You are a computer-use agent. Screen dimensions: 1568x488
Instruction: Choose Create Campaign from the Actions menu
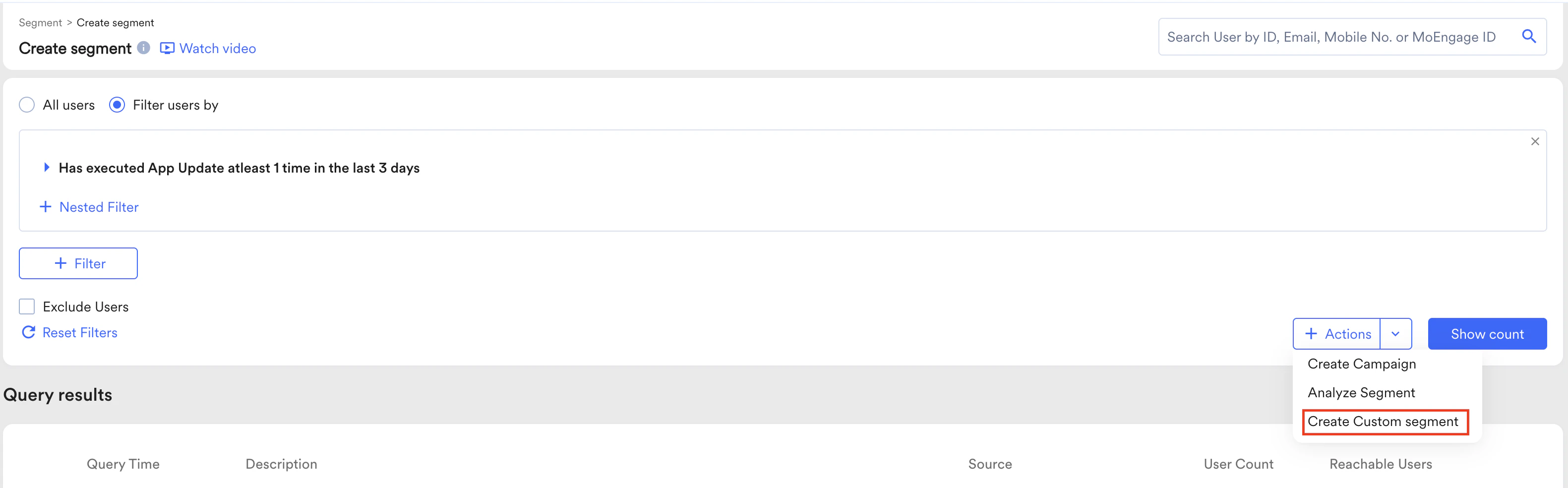[1362, 363]
